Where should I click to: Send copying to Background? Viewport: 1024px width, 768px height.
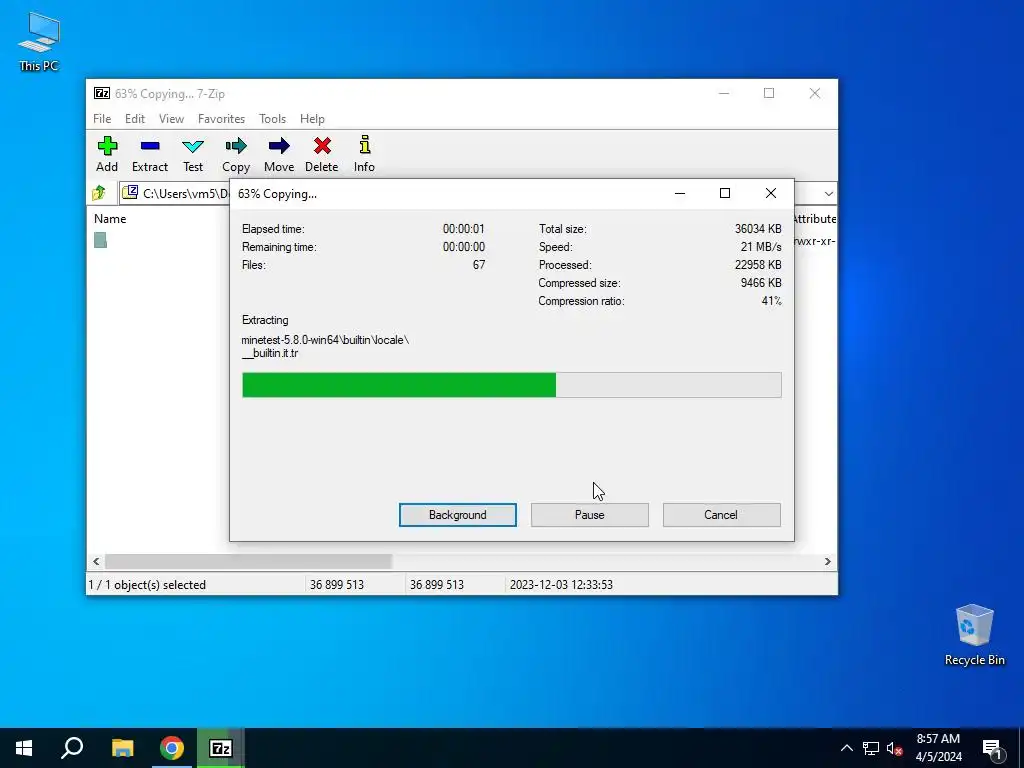coord(458,515)
